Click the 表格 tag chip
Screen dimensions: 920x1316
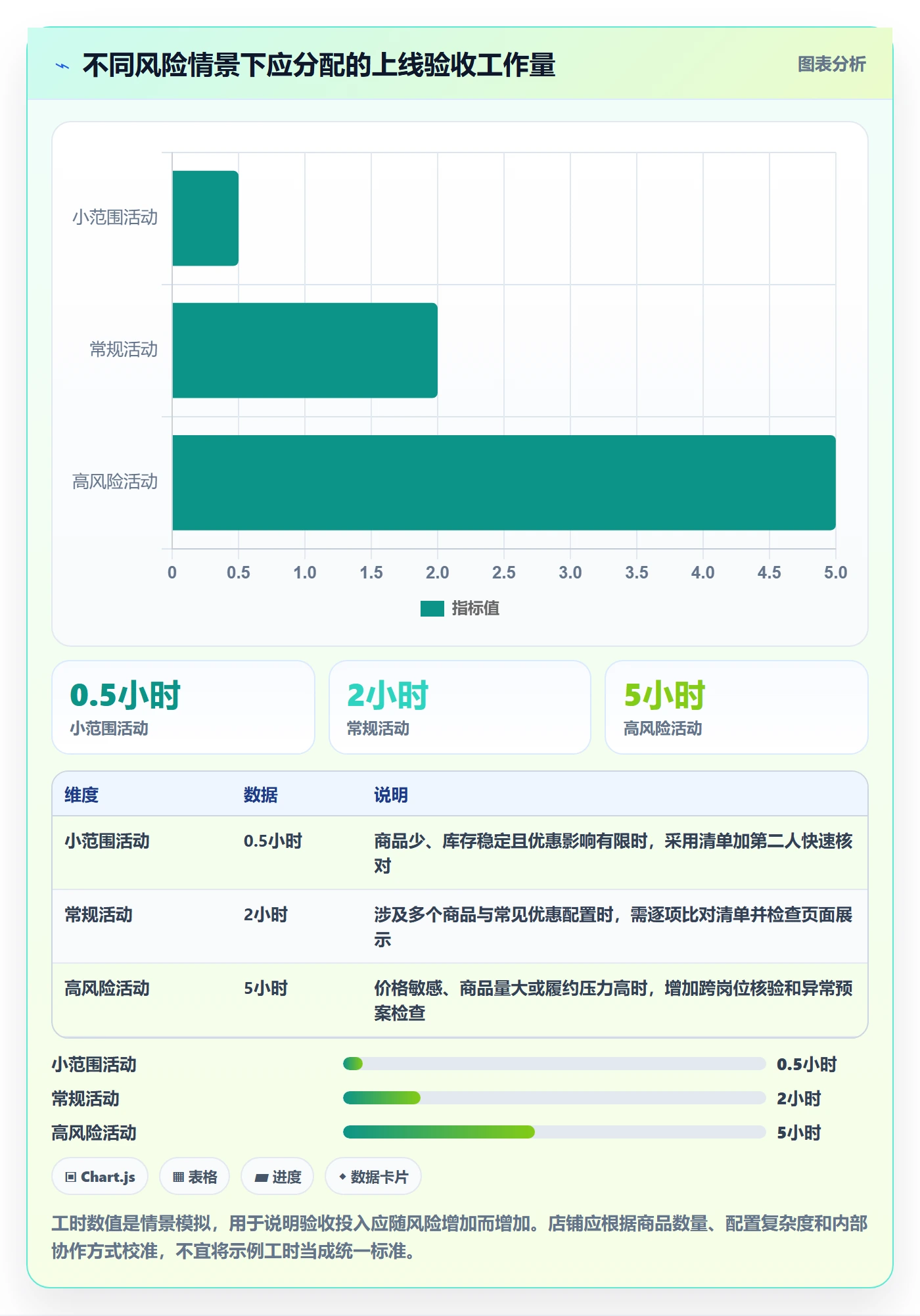click(195, 1177)
